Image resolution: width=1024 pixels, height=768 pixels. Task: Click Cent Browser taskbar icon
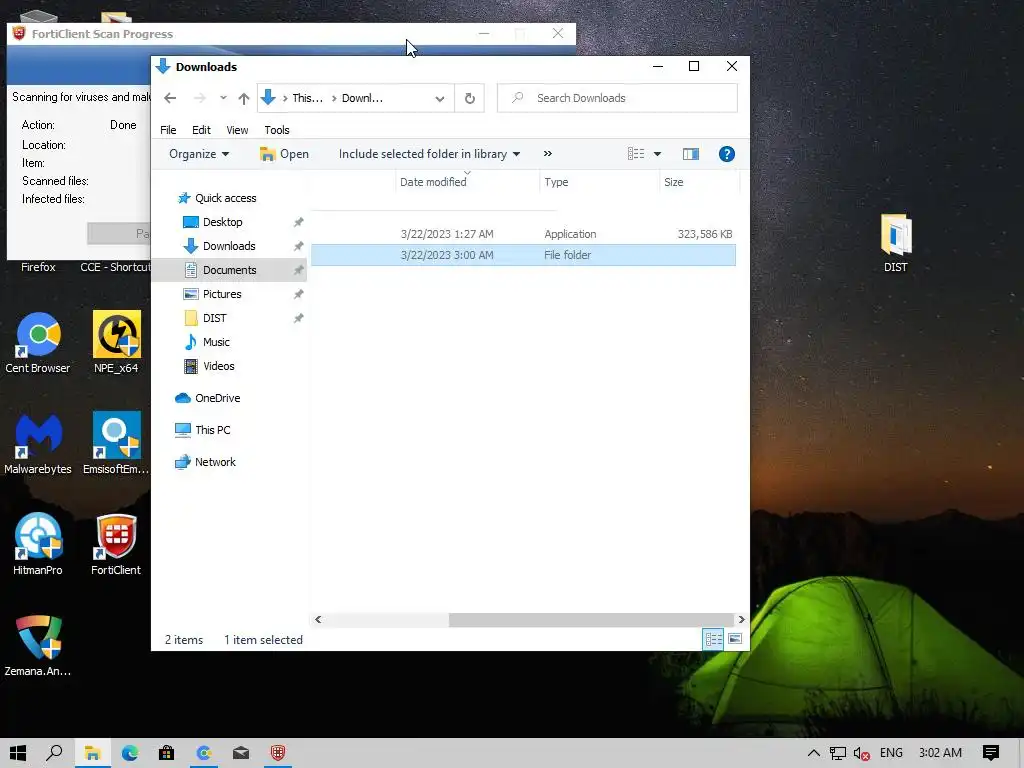tap(204, 753)
